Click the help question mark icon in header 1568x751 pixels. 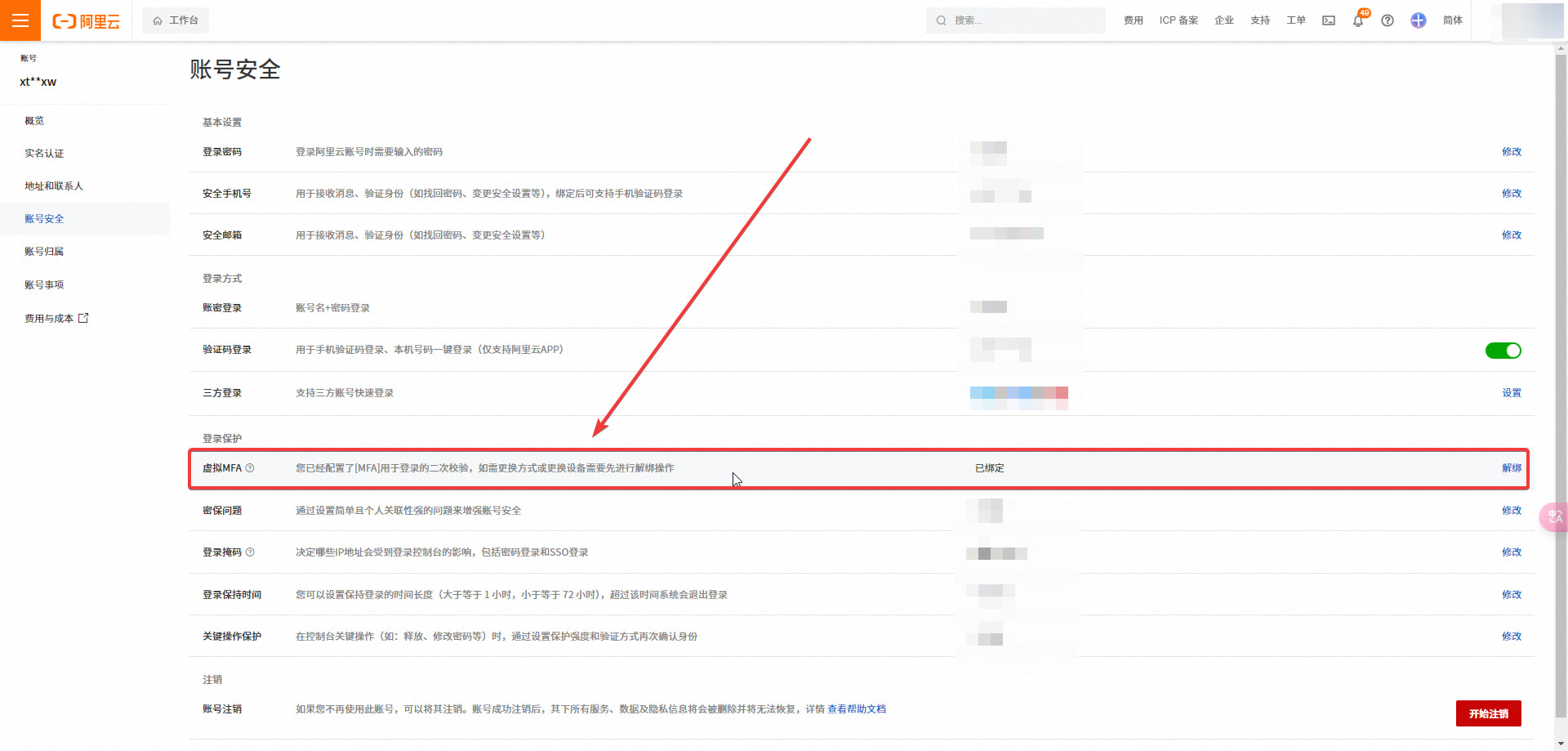(1388, 20)
